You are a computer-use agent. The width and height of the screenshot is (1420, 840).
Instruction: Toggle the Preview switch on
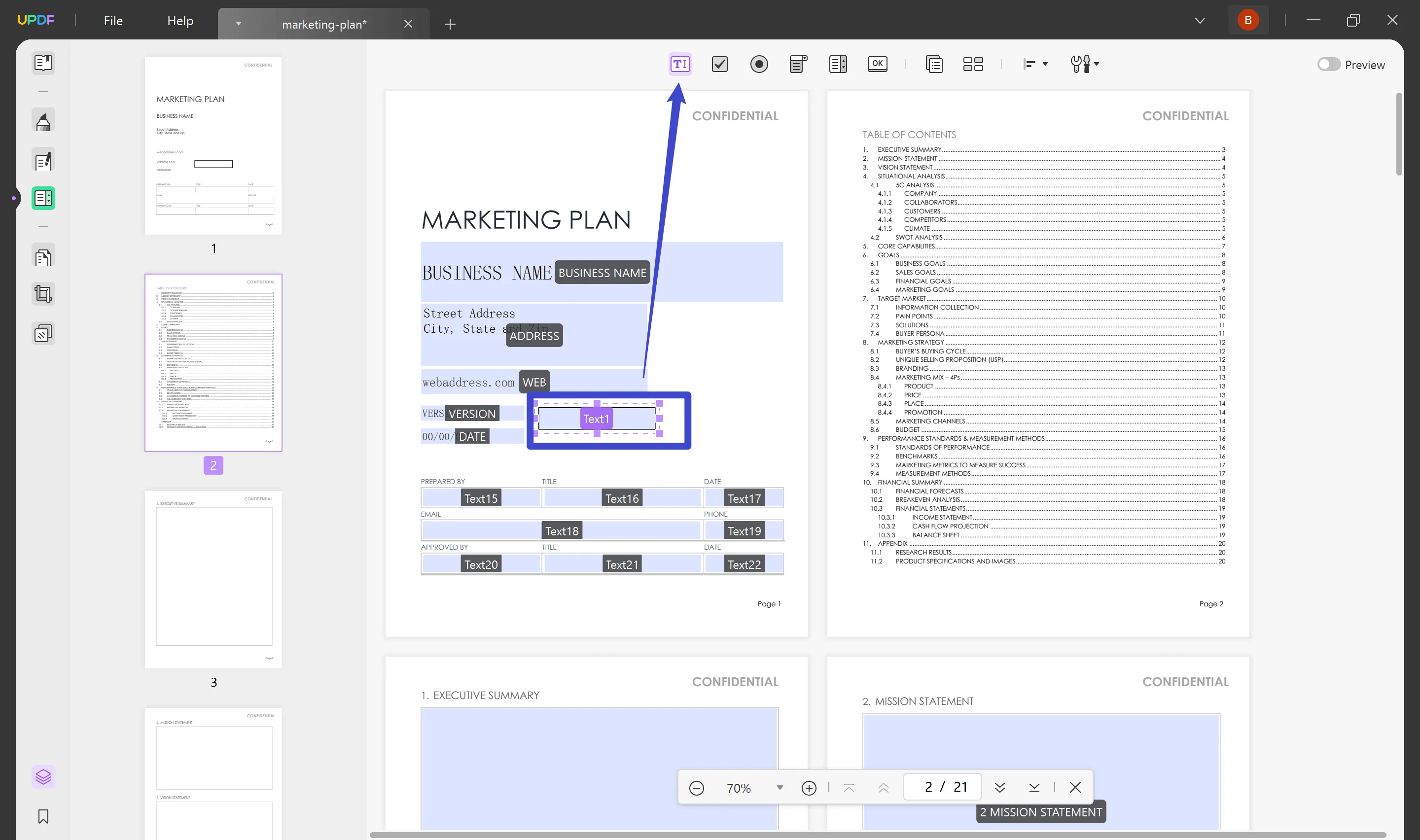coord(1328,65)
